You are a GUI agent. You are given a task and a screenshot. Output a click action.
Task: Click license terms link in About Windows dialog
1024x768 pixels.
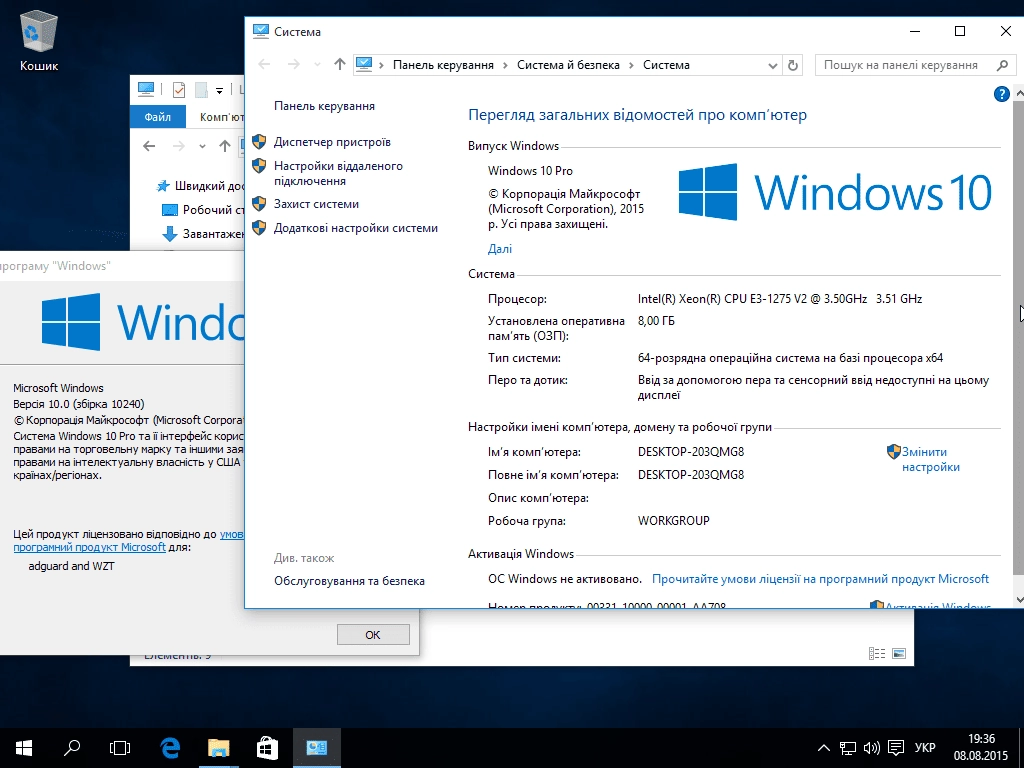pyautogui.click(x=128, y=541)
